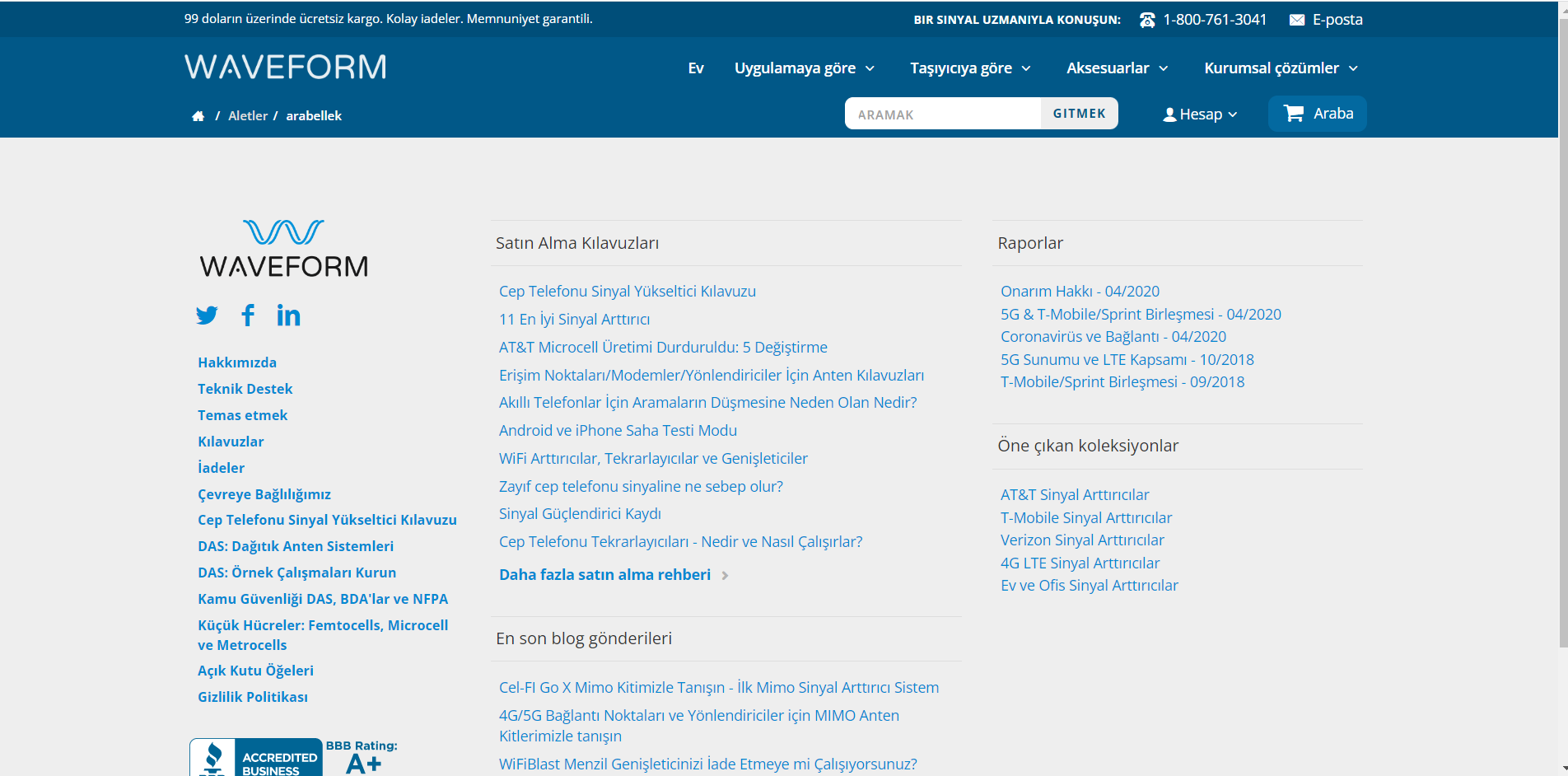Screen dimensions: 1568x776
Task: Click the envelope icon next to E-posta
Action: [x=1297, y=20]
